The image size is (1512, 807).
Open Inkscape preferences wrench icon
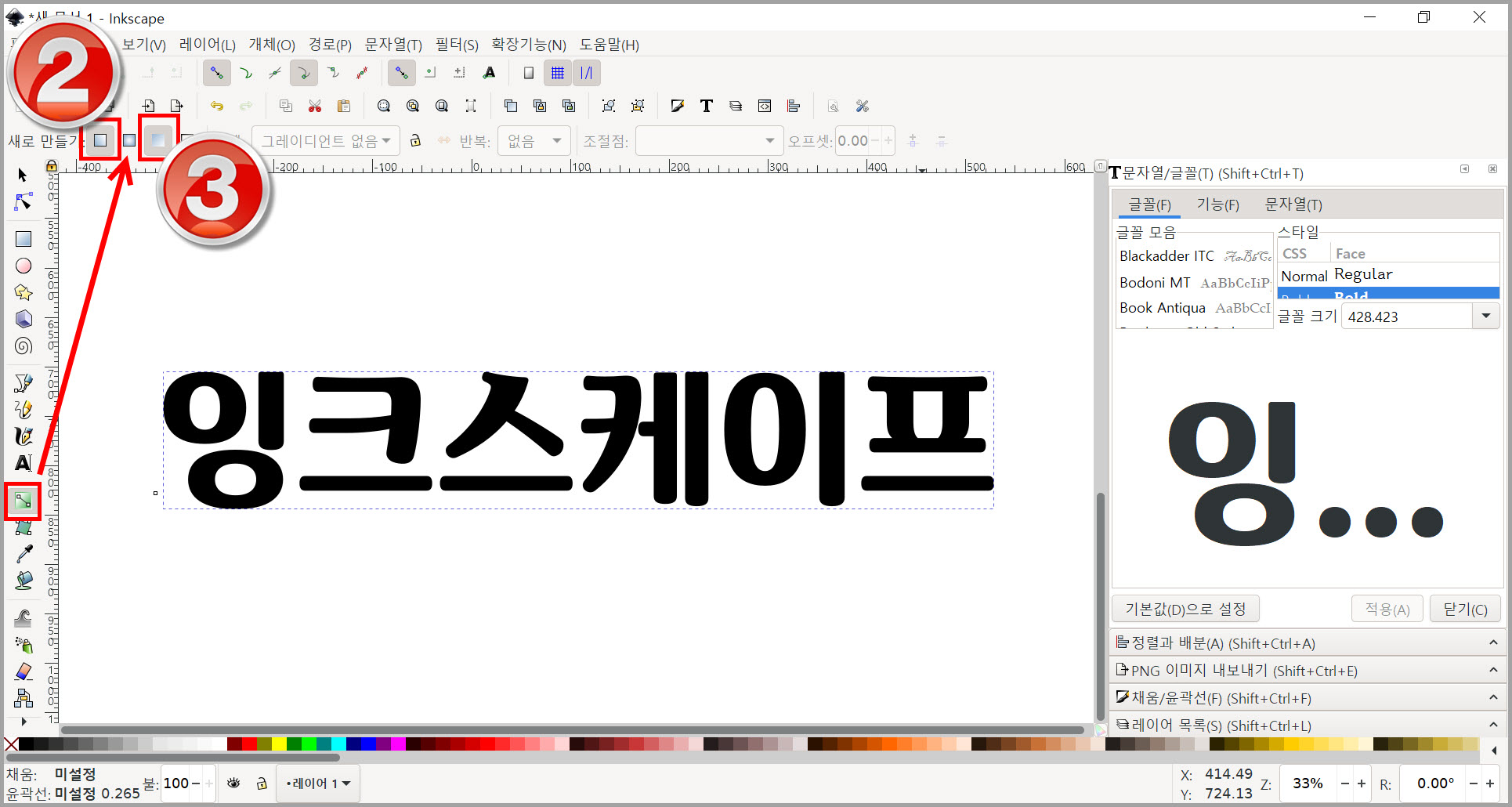[x=863, y=106]
